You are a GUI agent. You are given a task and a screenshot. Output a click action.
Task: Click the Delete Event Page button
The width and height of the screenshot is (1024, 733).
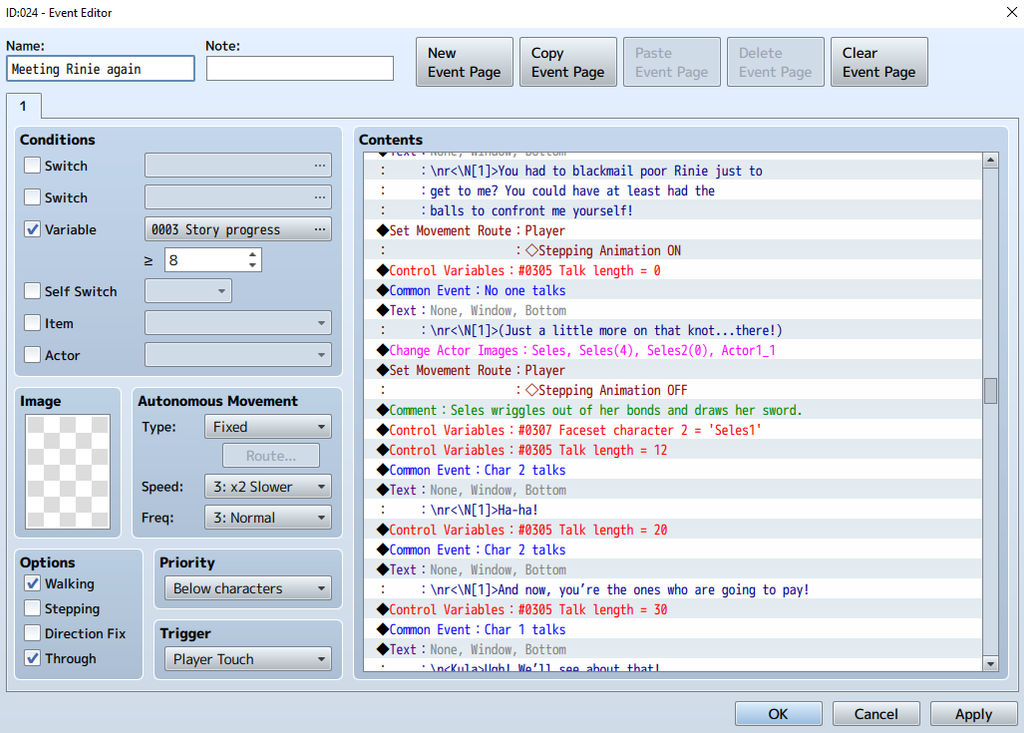tap(775, 62)
